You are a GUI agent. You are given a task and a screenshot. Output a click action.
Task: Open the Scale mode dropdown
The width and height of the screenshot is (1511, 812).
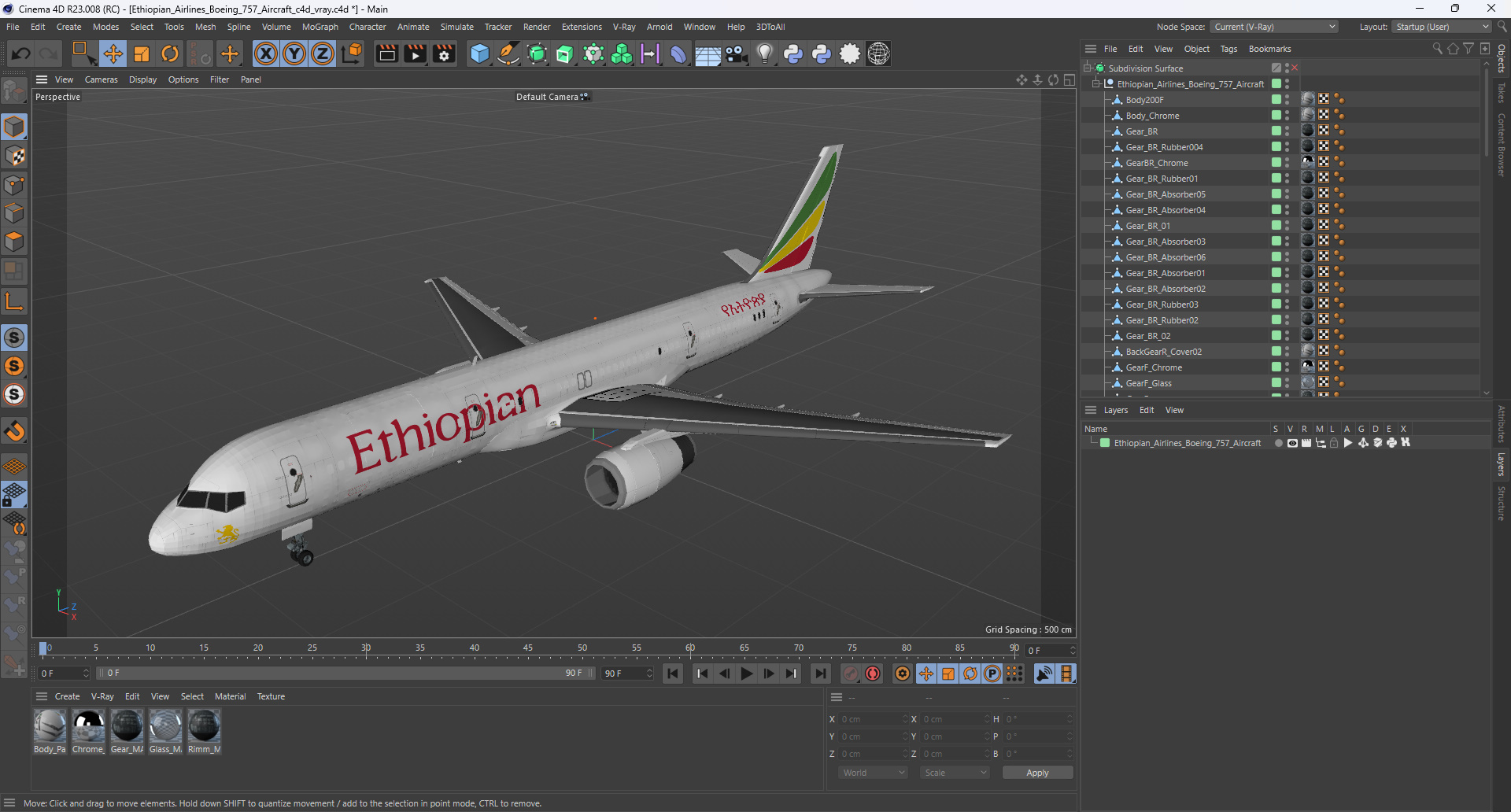tap(955, 773)
